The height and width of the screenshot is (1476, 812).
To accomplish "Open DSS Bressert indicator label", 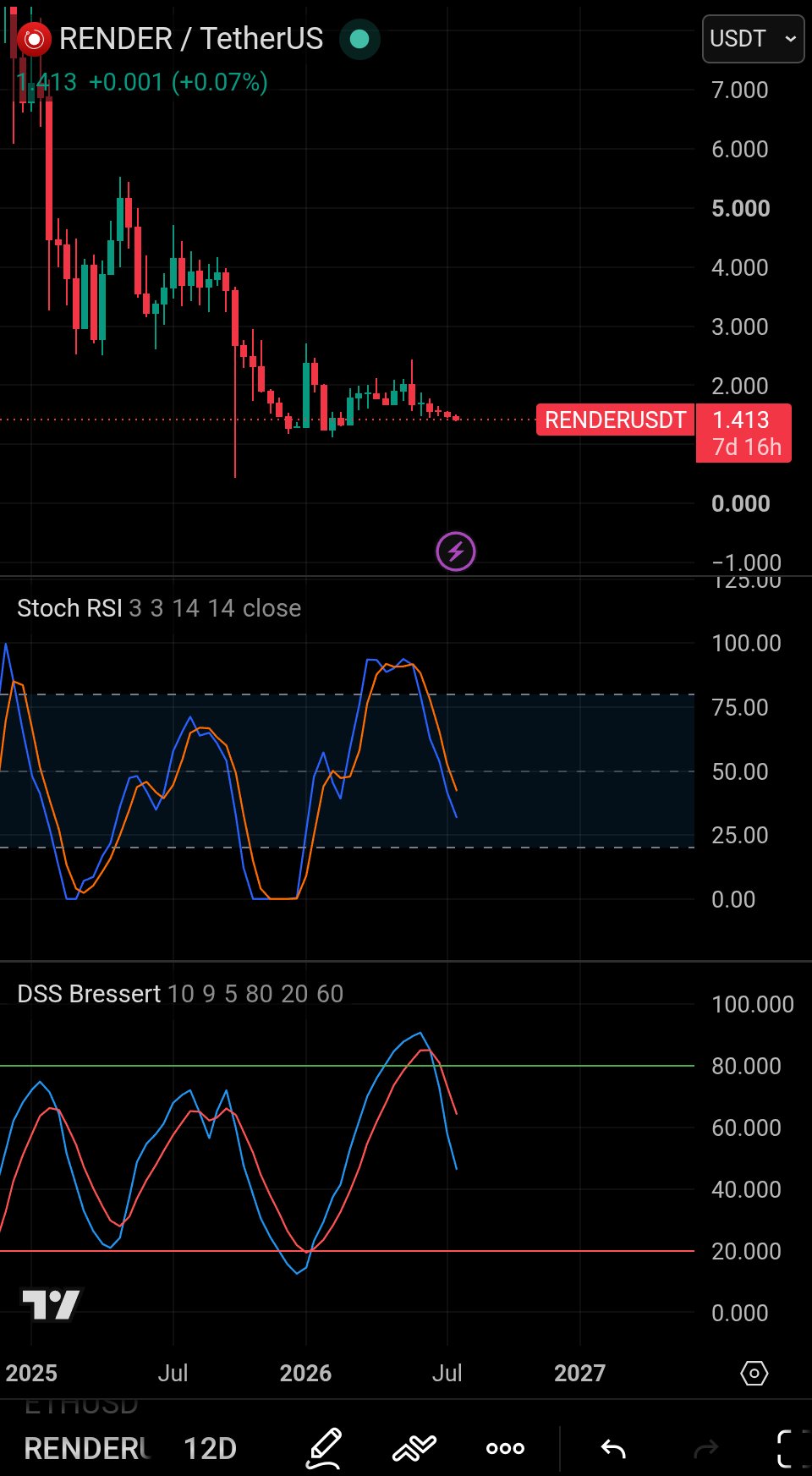I will (180, 994).
